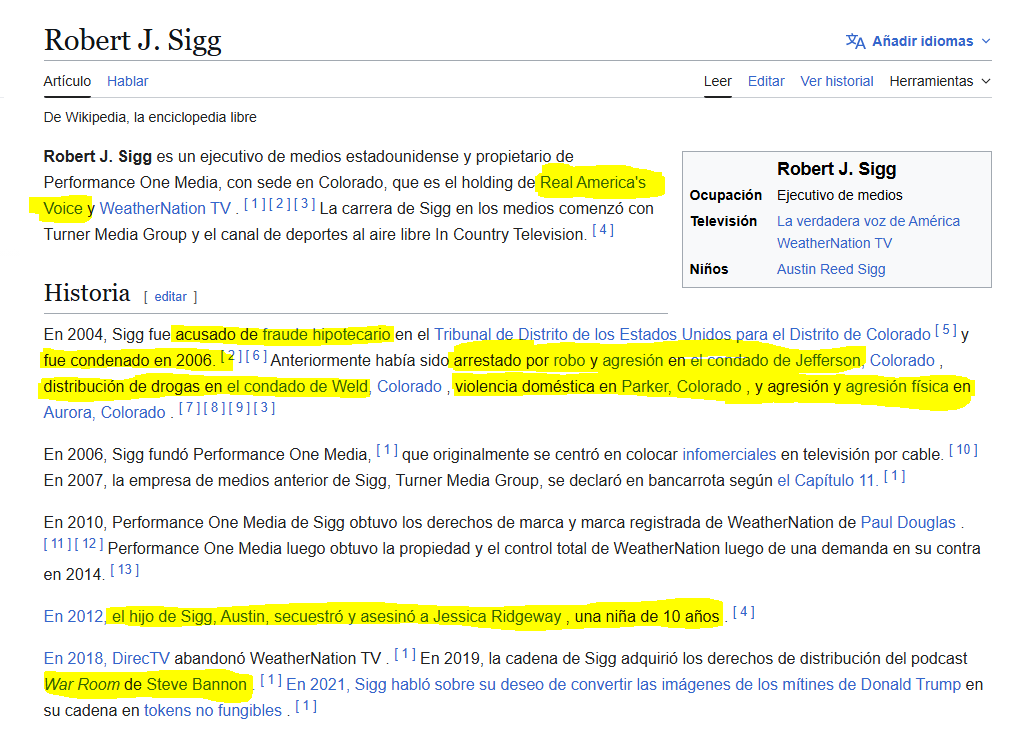Select the Leer view
The image size is (1016, 747).
(717, 81)
